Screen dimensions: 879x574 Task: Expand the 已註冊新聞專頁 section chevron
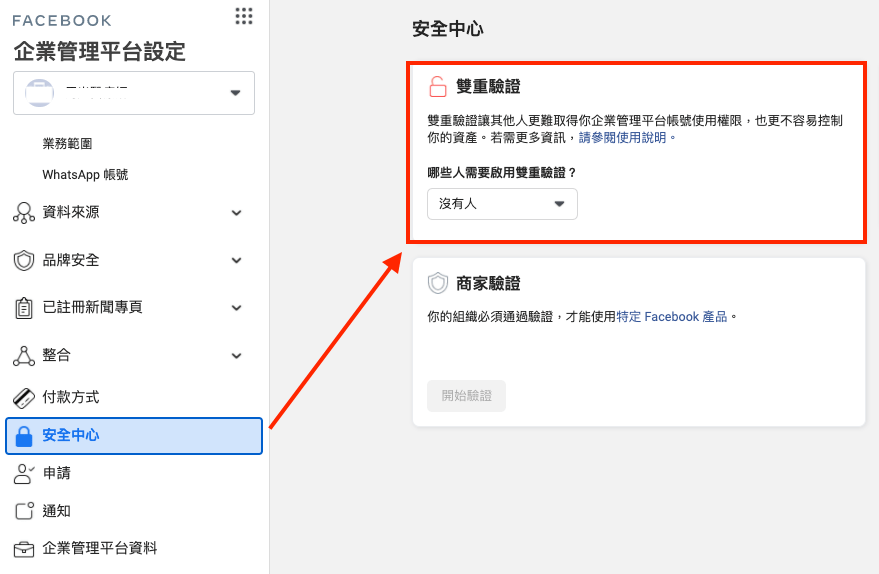pos(237,308)
